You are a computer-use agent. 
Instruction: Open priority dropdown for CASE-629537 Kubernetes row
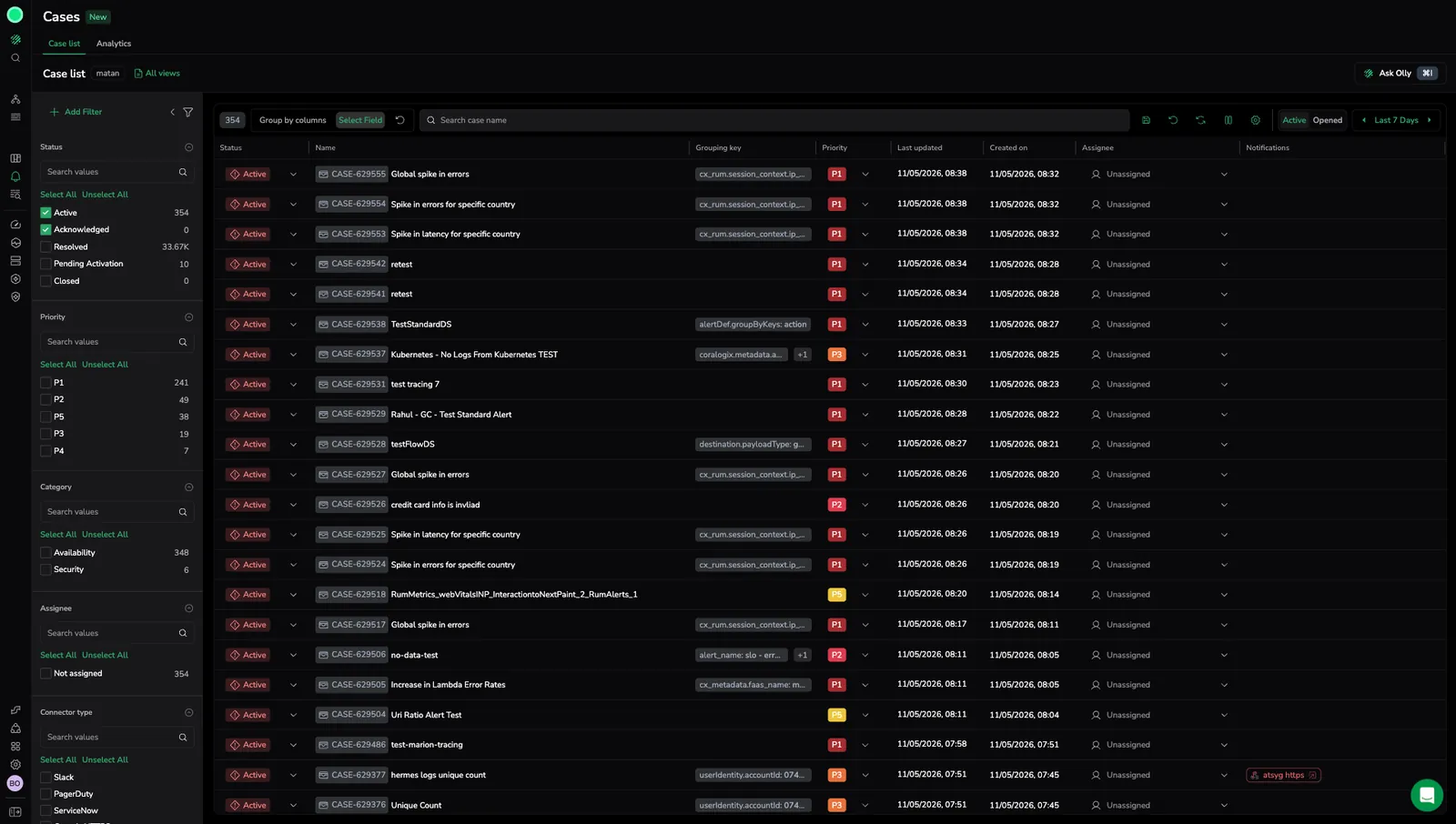864,355
